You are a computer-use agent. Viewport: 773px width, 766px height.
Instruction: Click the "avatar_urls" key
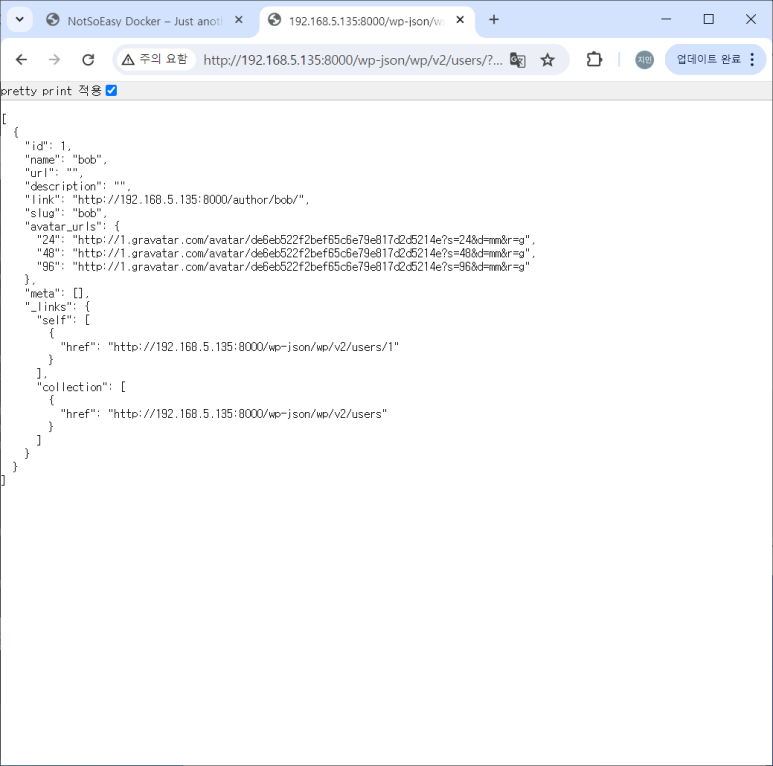pos(63,227)
